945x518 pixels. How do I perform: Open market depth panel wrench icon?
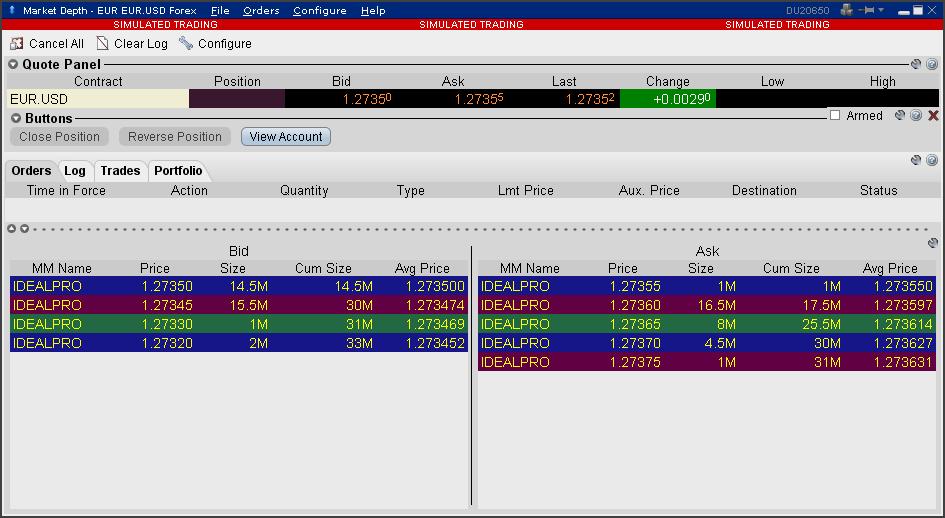(933, 243)
